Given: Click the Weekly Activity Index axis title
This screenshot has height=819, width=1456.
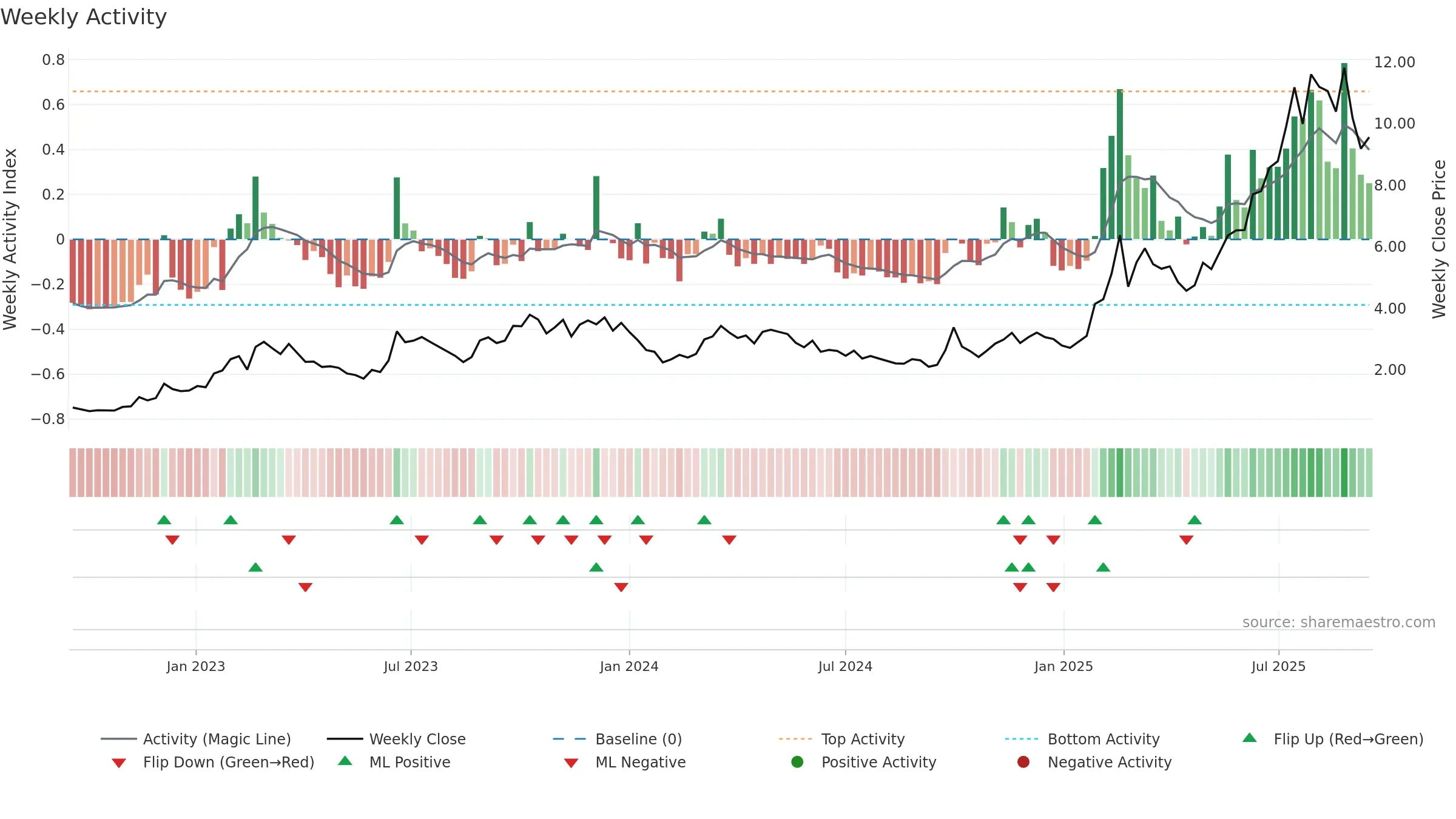Looking at the screenshot, I should tap(10, 239).
